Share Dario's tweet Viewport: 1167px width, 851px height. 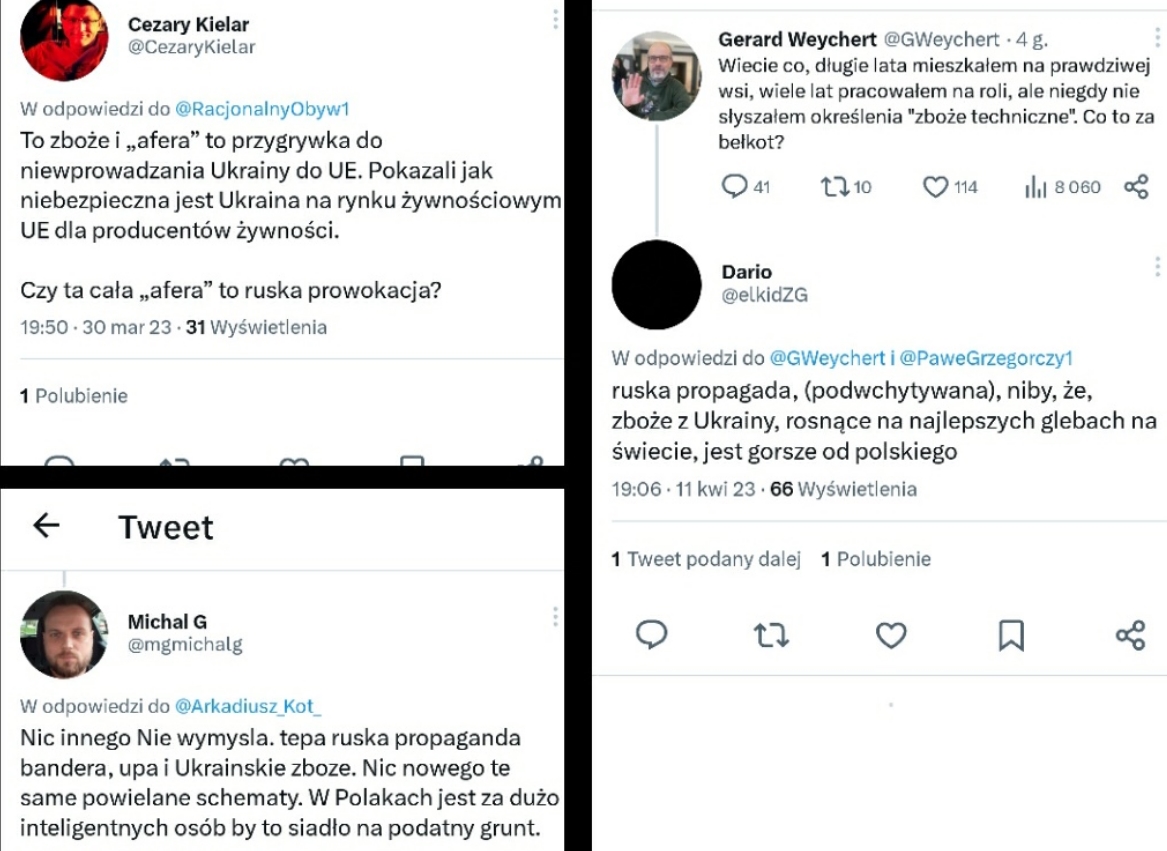tap(1130, 634)
